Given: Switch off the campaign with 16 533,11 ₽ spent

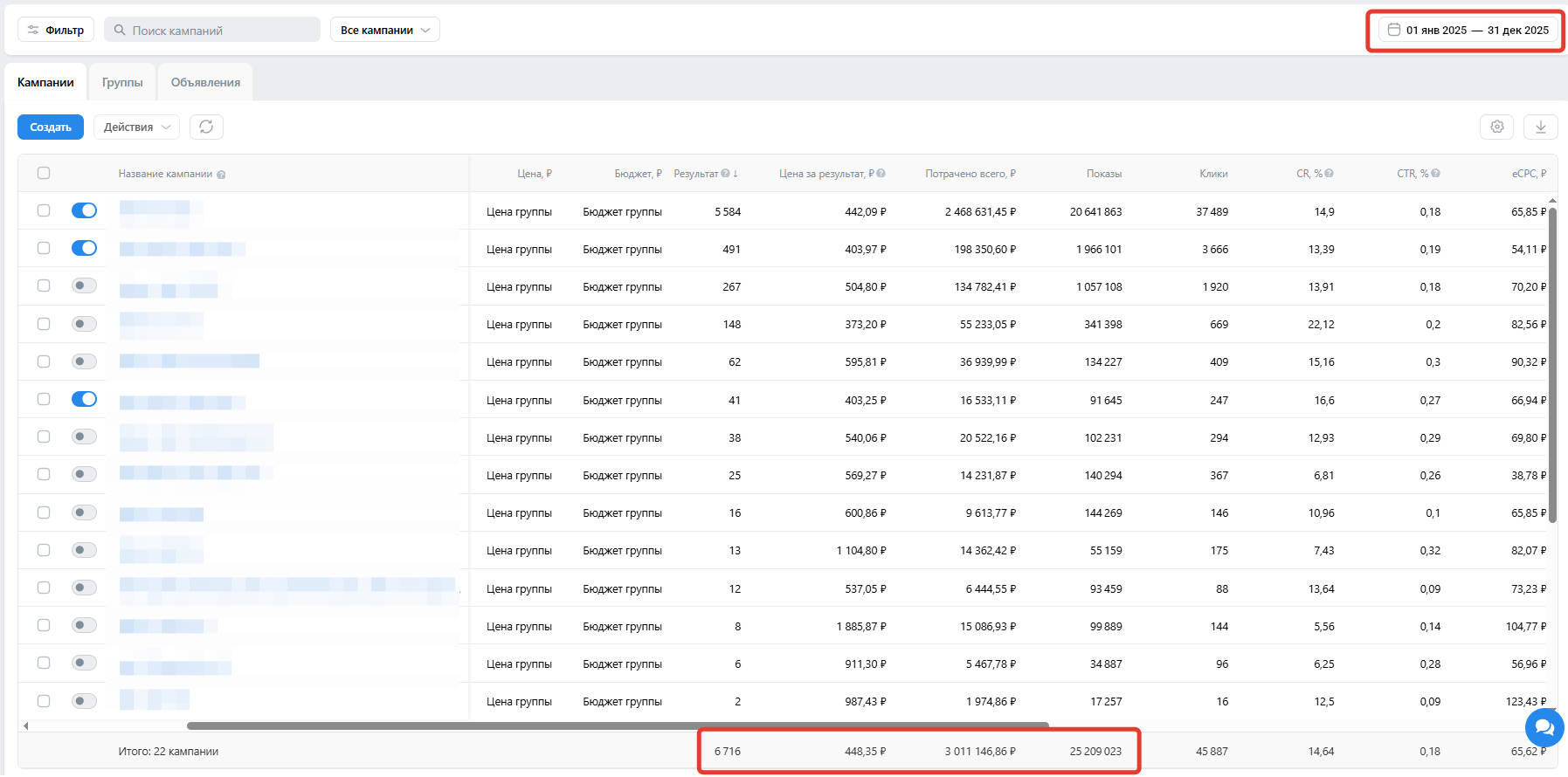Looking at the screenshot, I should 84,399.
